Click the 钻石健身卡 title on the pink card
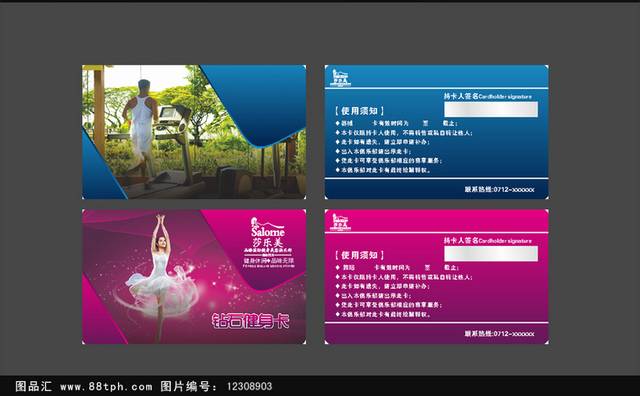The width and height of the screenshot is (640, 396). tap(251, 321)
